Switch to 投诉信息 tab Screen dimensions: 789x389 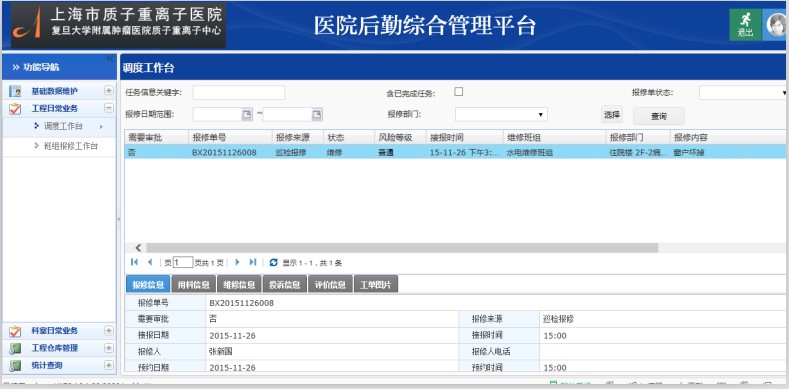pyautogui.click(x=285, y=284)
